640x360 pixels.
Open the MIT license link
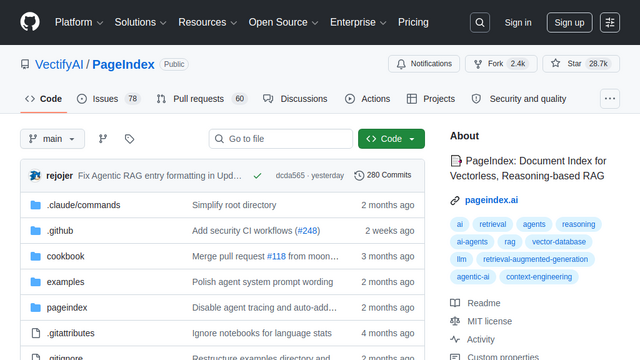tap(489, 321)
